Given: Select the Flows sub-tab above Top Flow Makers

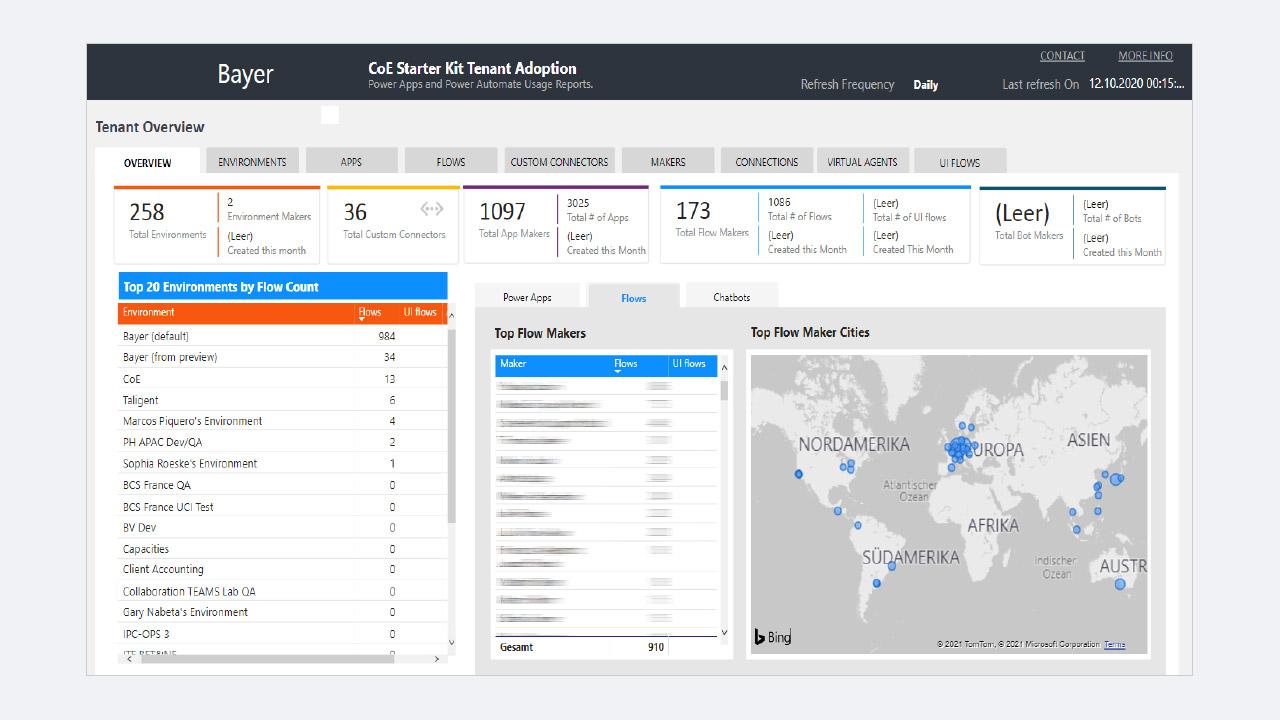Looking at the screenshot, I should tap(633, 297).
